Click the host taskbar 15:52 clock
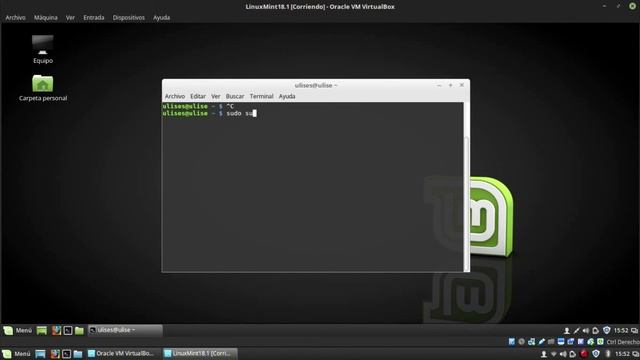Image resolution: width=640 pixels, height=360 pixels. point(622,354)
